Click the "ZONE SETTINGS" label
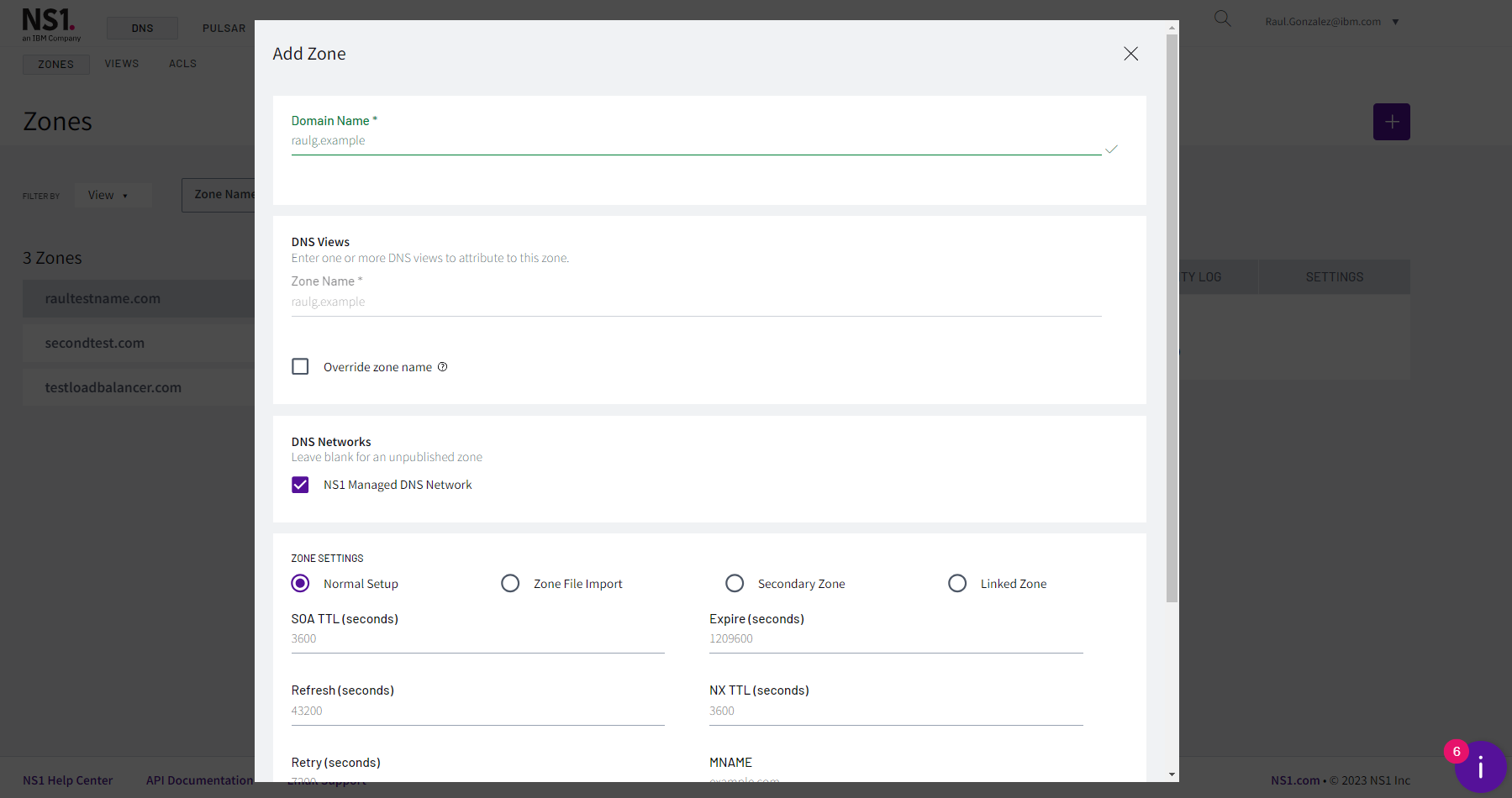Image resolution: width=1512 pixels, height=798 pixels. click(x=327, y=559)
